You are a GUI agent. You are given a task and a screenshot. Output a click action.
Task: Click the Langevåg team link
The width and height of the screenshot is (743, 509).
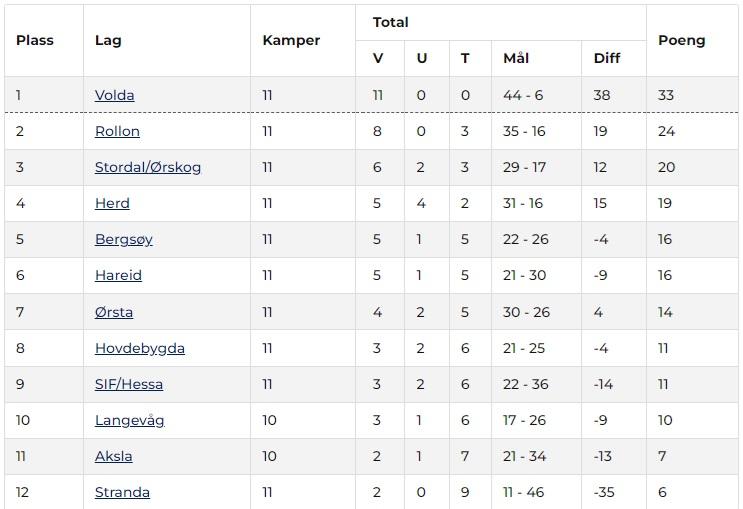(x=129, y=420)
